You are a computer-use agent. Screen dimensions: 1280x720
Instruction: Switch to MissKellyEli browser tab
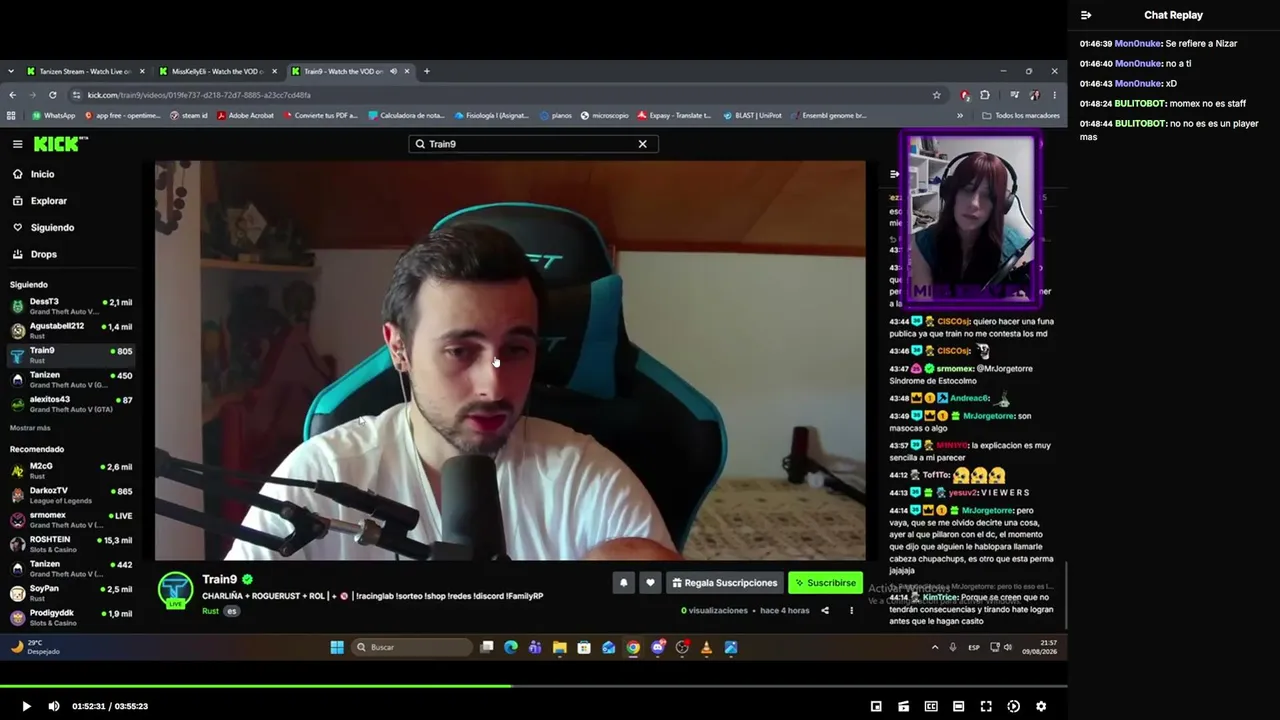216,71
